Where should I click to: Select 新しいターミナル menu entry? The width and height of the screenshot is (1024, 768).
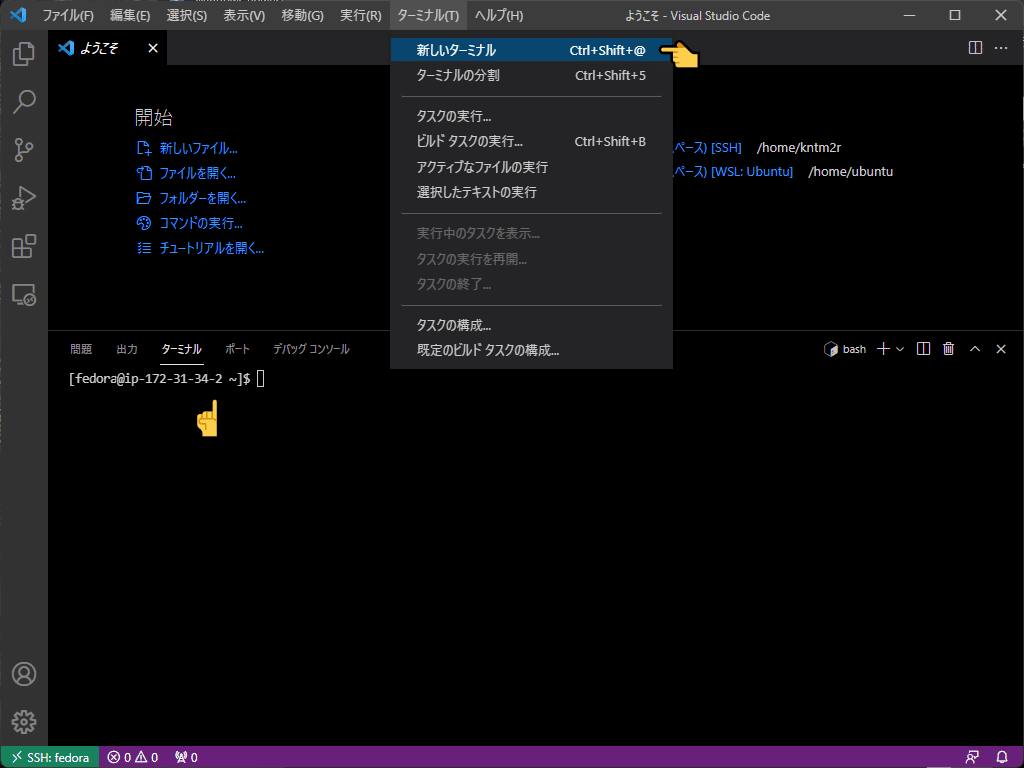pos(532,50)
